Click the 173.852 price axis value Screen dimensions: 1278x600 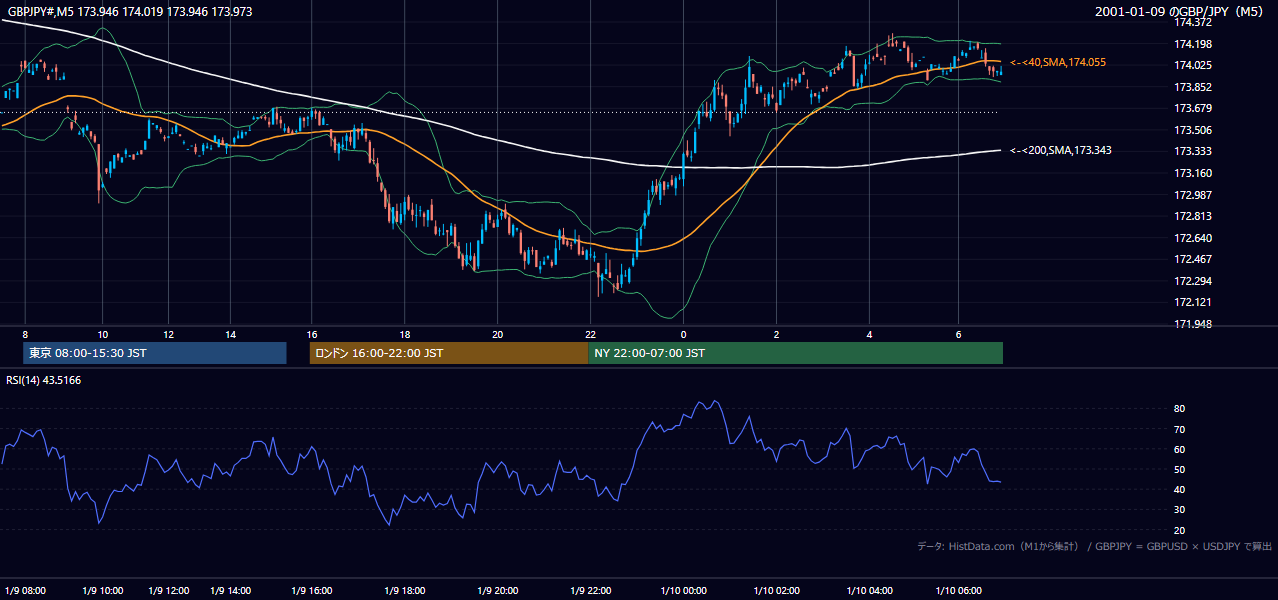pyautogui.click(x=1194, y=87)
